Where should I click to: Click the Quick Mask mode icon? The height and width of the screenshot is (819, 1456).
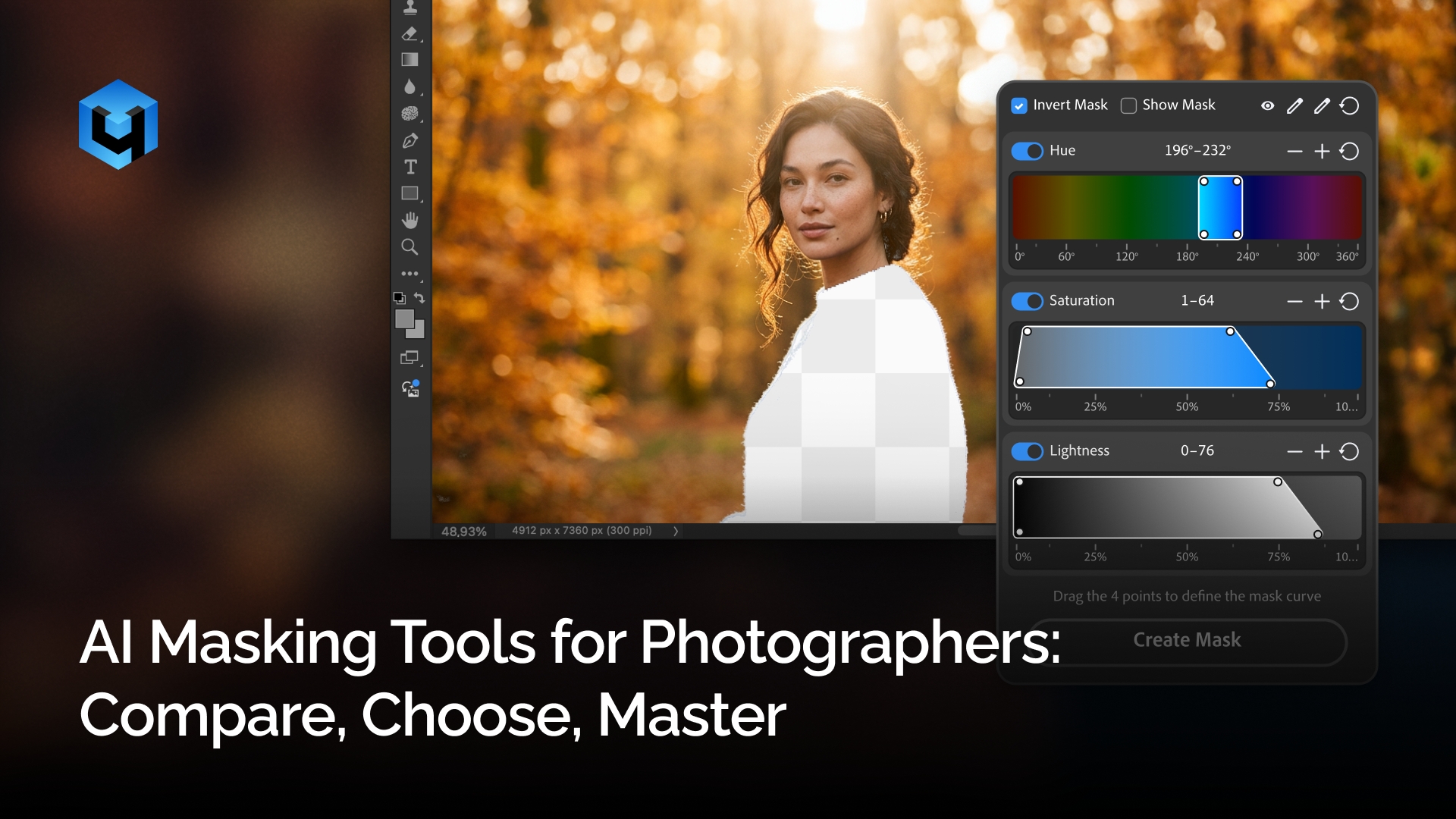(x=409, y=357)
